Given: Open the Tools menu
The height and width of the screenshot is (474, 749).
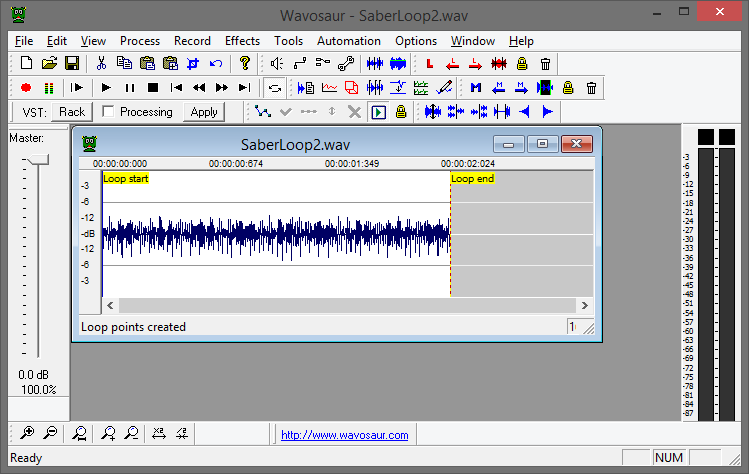Looking at the screenshot, I should click(288, 41).
